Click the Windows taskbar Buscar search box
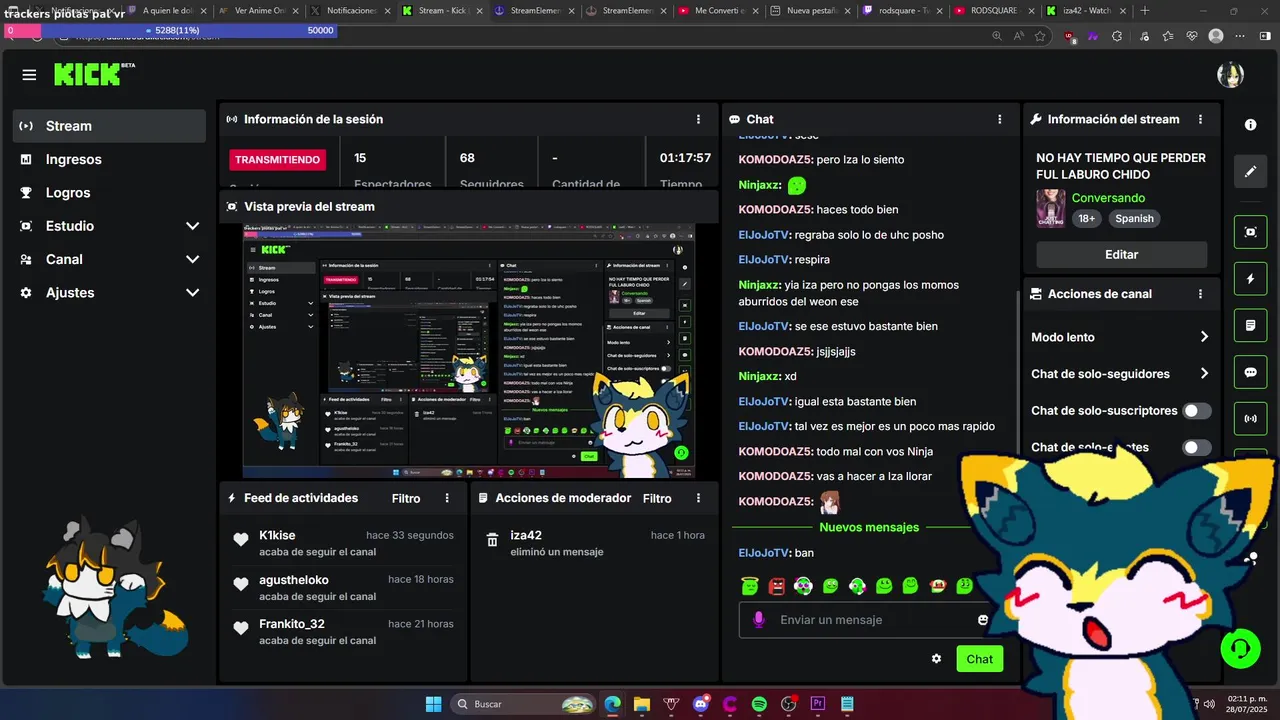 coord(522,704)
